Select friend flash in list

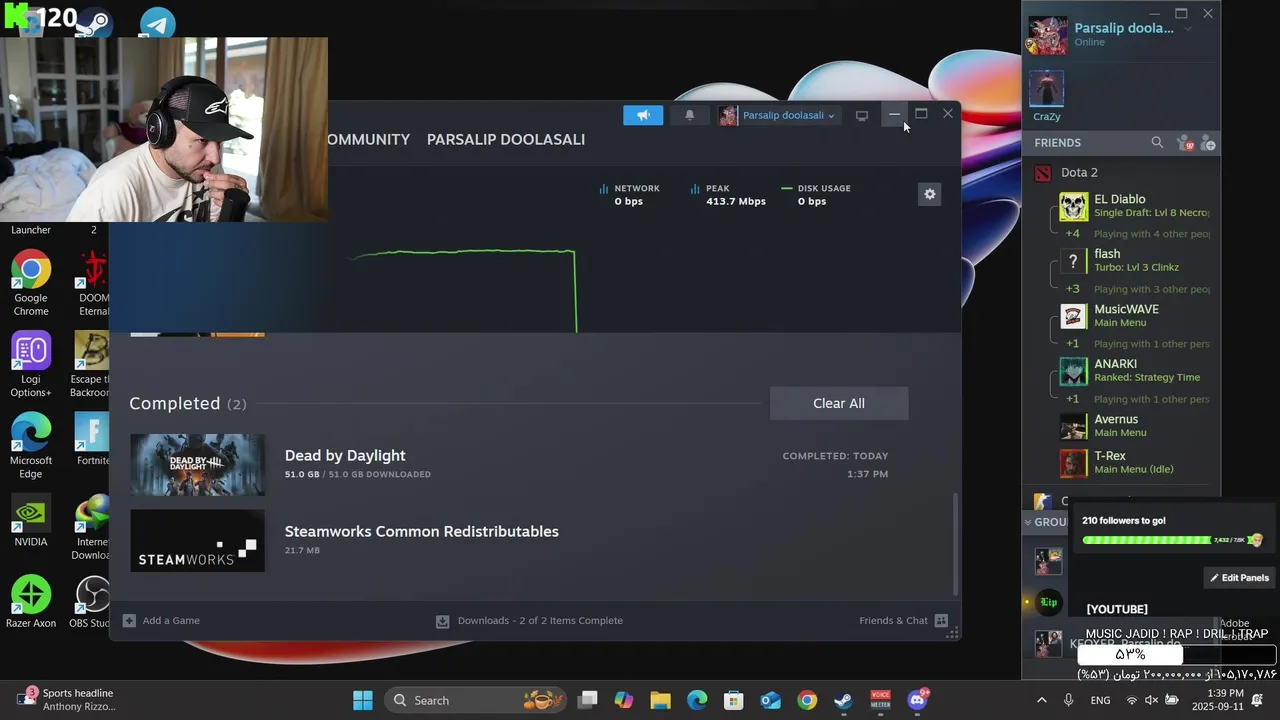coord(1135,261)
